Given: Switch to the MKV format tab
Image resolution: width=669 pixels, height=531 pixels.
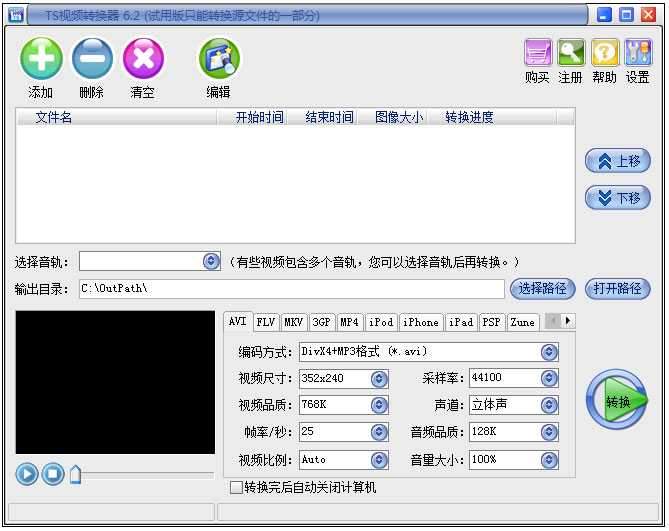Looking at the screenshot, I should pos(294,322).
